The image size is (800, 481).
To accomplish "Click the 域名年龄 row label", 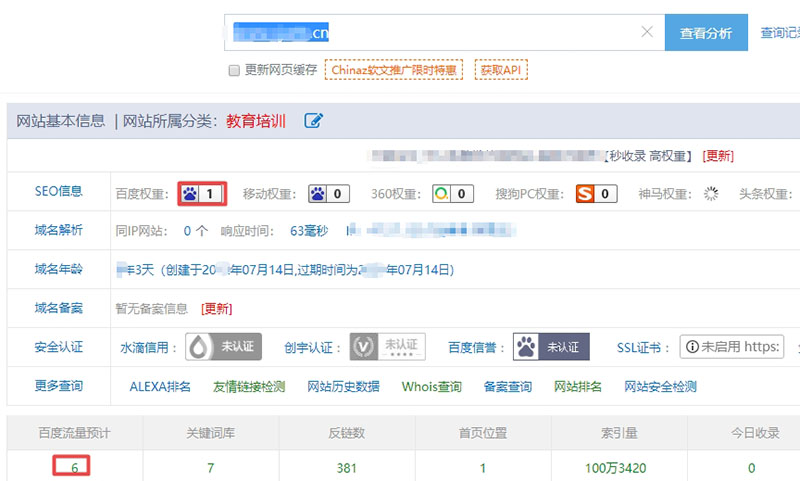I will [59, 269].
